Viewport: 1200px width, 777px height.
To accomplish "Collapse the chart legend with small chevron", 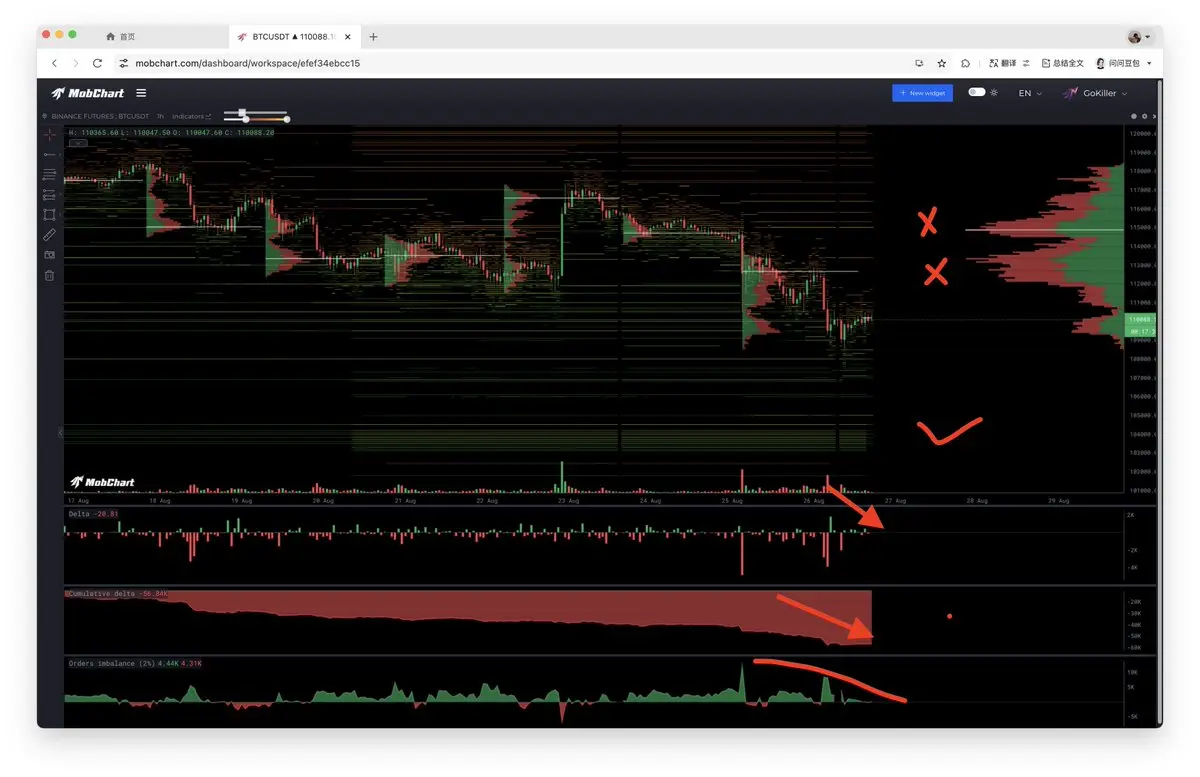I will click(78, 143).
